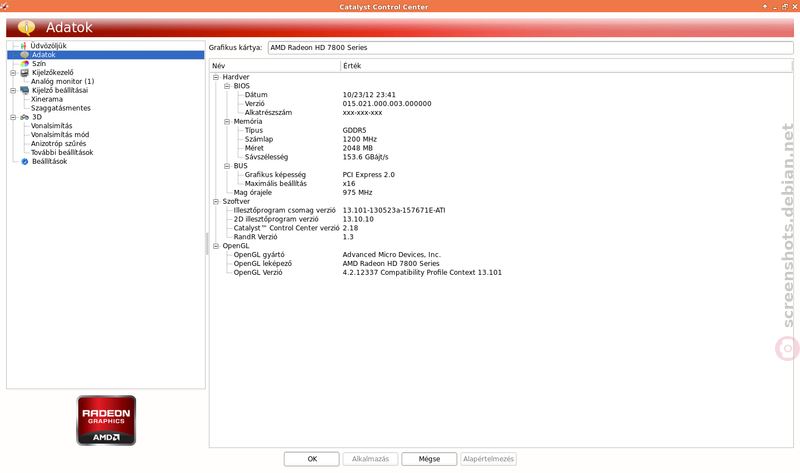Select the Dátum row
800x473 pixels.
coord(501,95)
